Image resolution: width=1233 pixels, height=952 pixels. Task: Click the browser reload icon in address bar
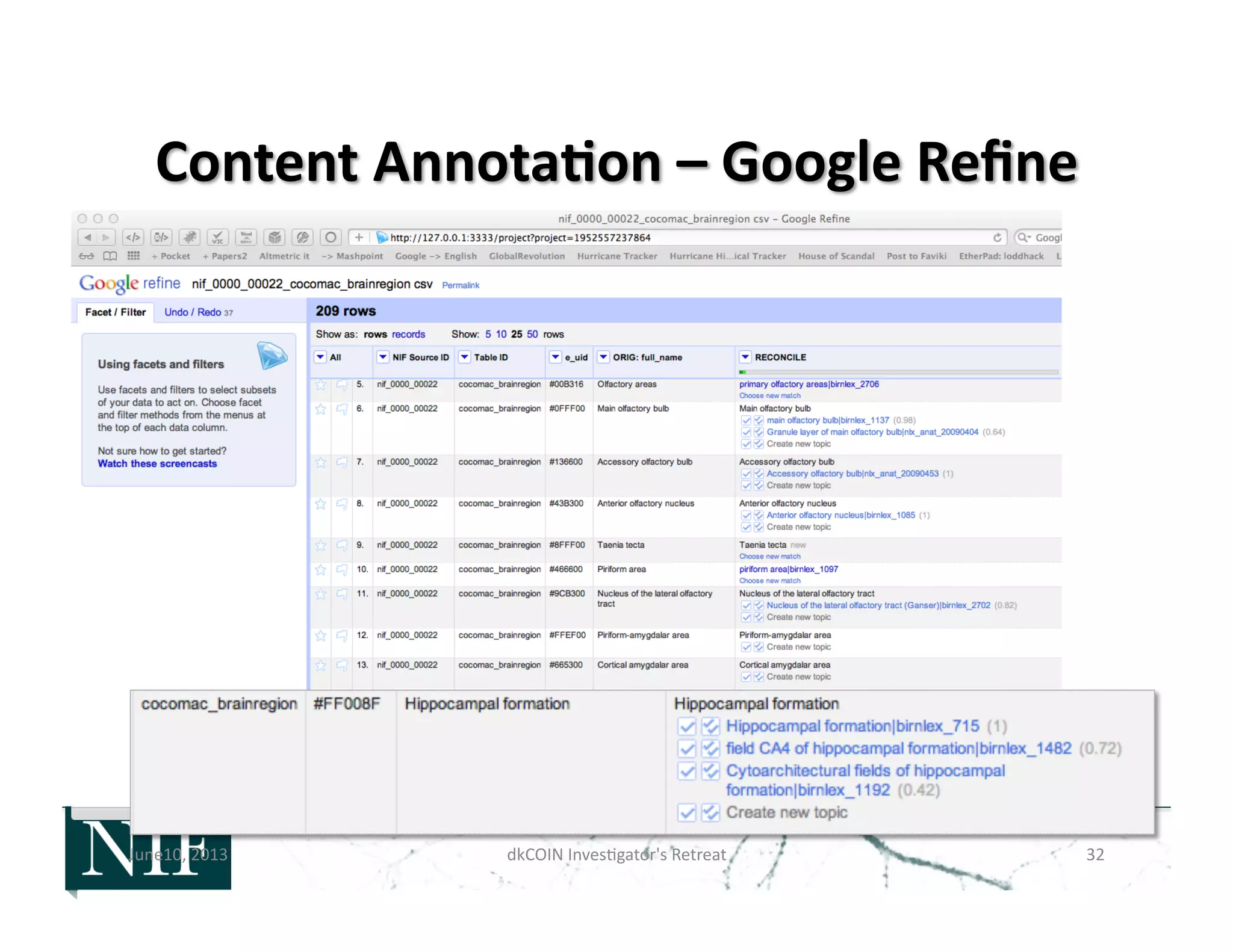(997, 238)
